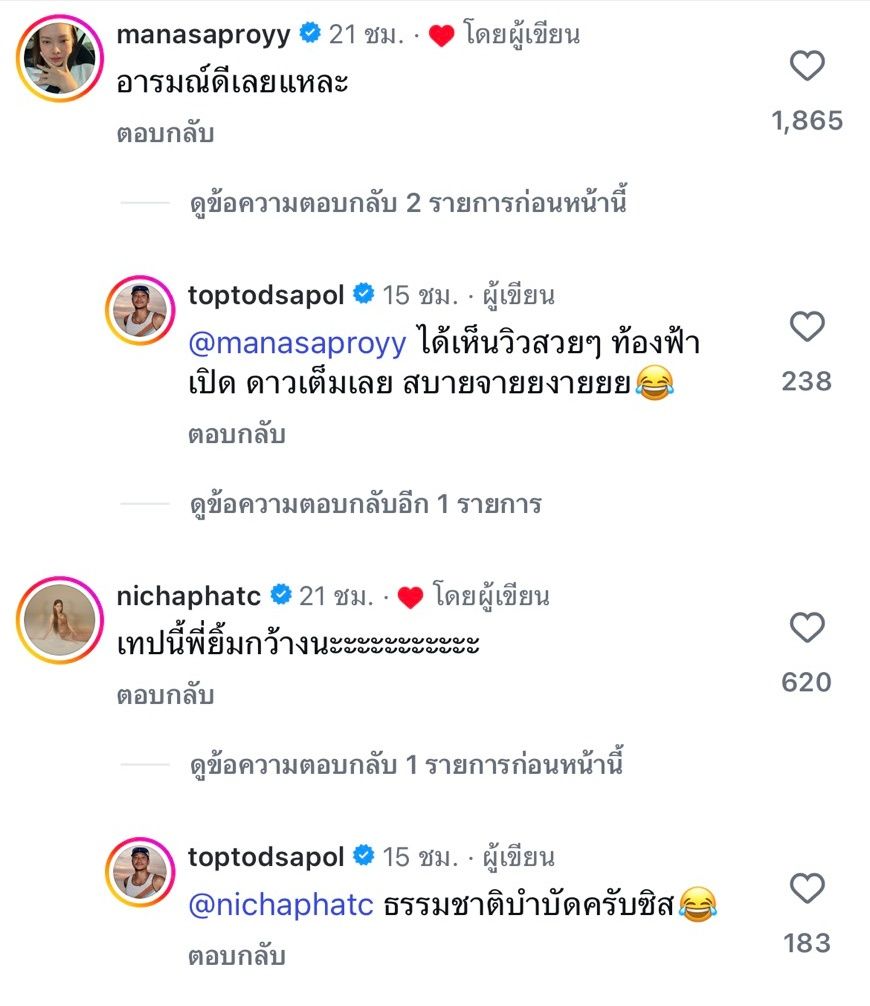The width and height of the screenshot is (870, 1006).
Task: Tap the @manasaproyy mention in the reply
Action: (x=297, y=344)
